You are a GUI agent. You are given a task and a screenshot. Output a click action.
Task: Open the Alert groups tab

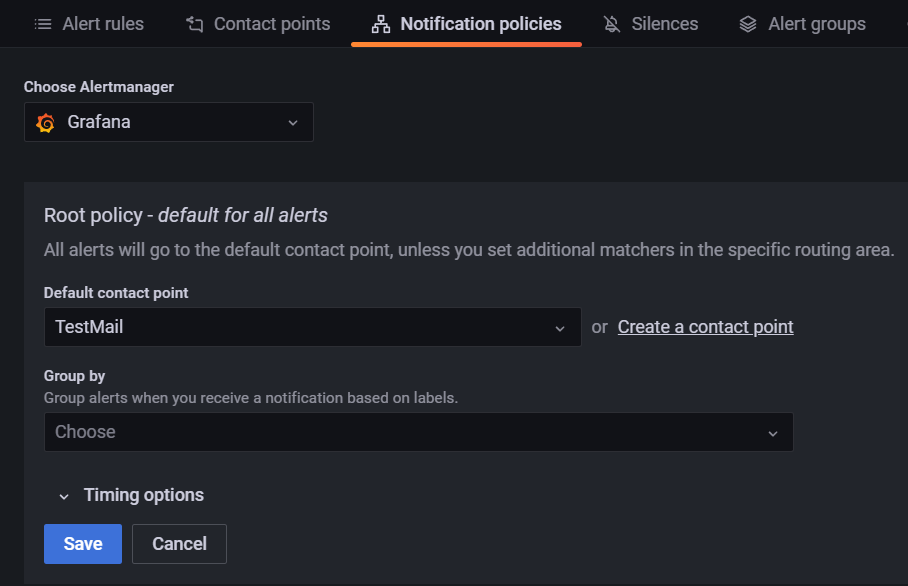click(x=816, y=24)
